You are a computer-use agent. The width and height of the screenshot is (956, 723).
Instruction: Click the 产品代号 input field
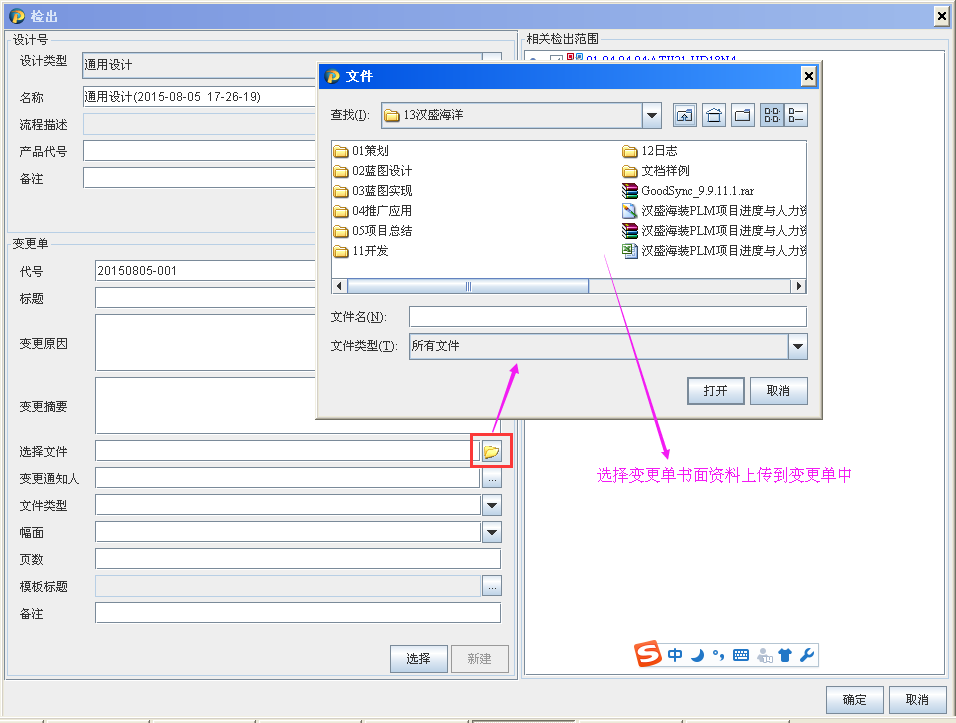[x=200, y=151]
